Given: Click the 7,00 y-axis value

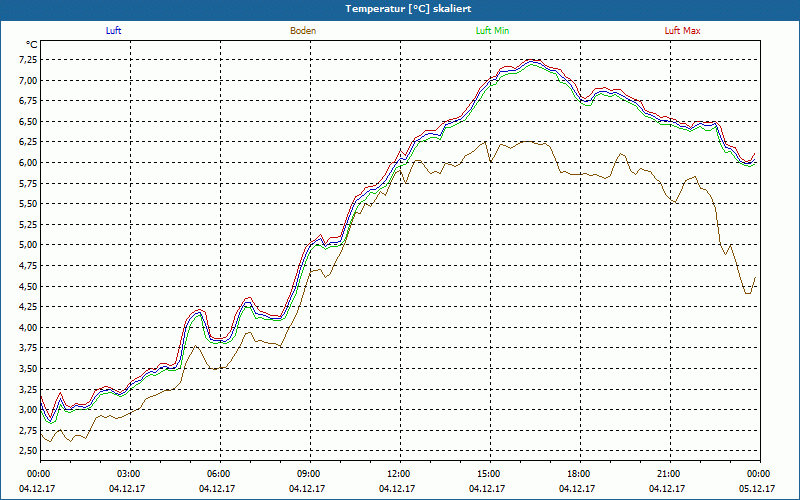Looking at the screenshot, I should pyautogui.click(x=28, y=80).
